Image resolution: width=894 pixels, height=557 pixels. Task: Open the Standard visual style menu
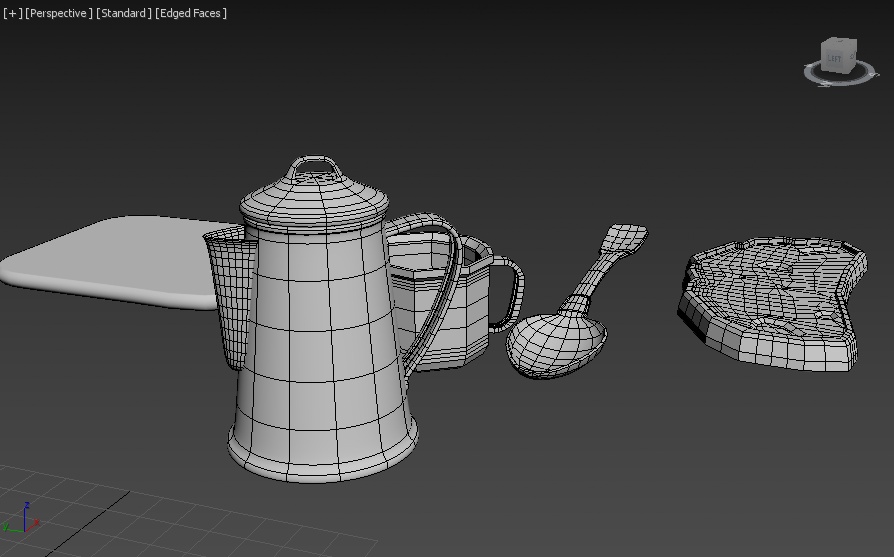[124, 13]
